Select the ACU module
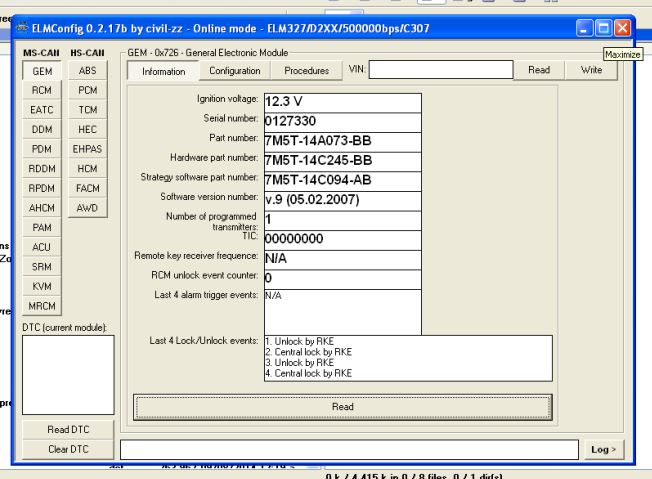This screenshot has width=652, height=479. click(42, 247)
